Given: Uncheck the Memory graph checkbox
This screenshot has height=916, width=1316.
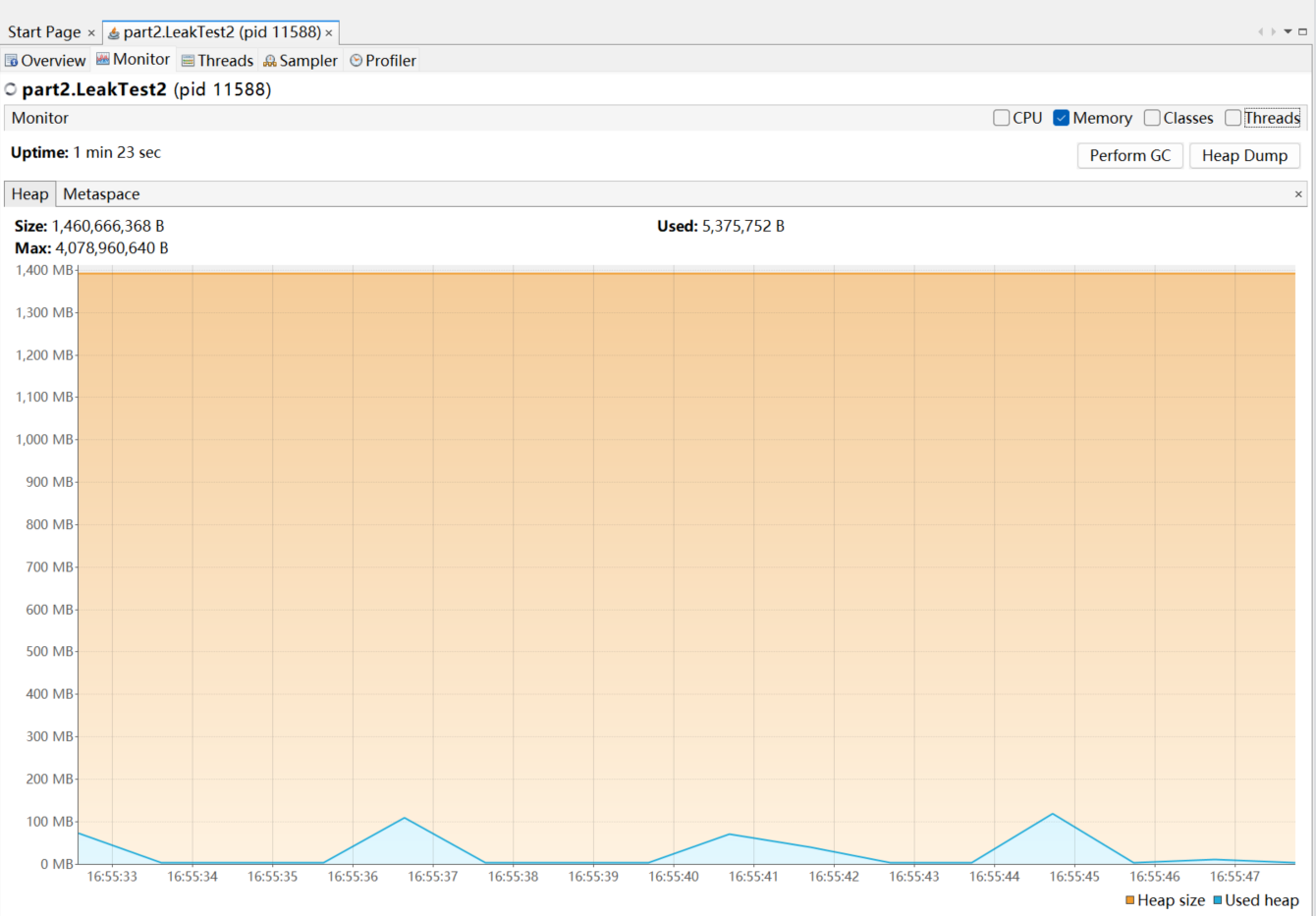Looking at the screenshot, I should (1061, 118).
